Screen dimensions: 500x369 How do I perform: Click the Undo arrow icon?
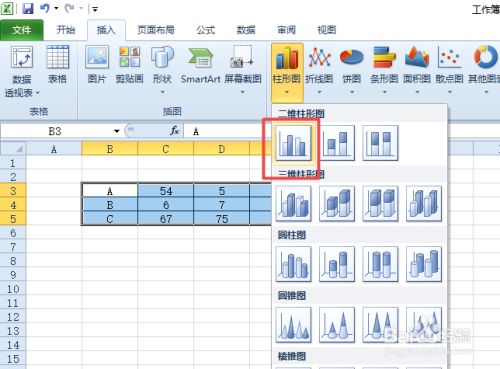point(45,8)
